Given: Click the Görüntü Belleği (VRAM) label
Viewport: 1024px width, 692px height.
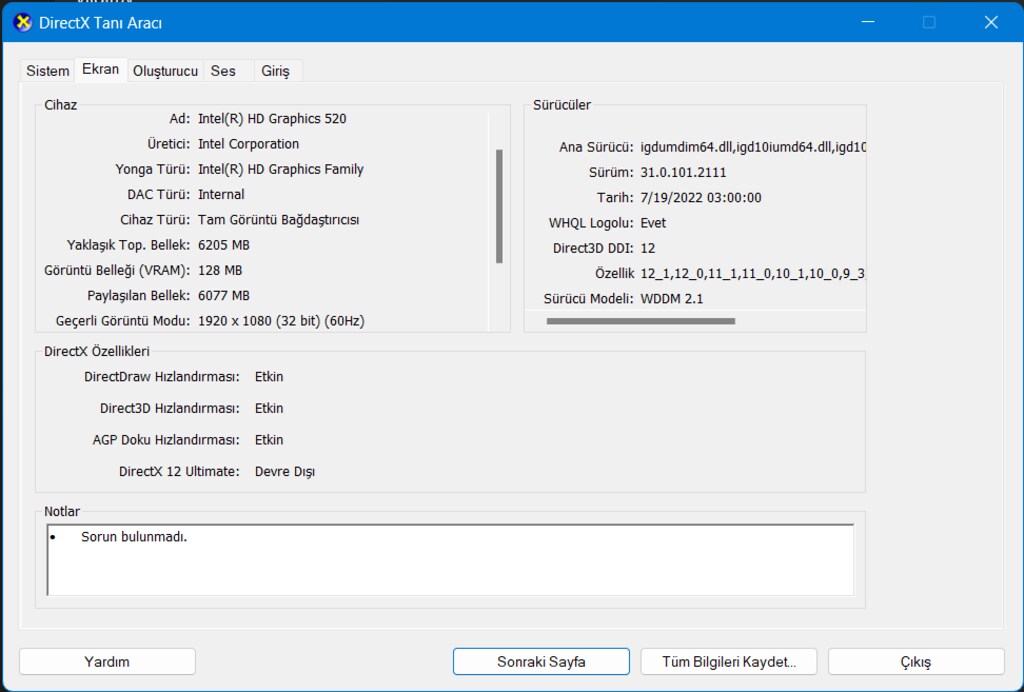Looking at the screenshot, I should pos(117,270).
